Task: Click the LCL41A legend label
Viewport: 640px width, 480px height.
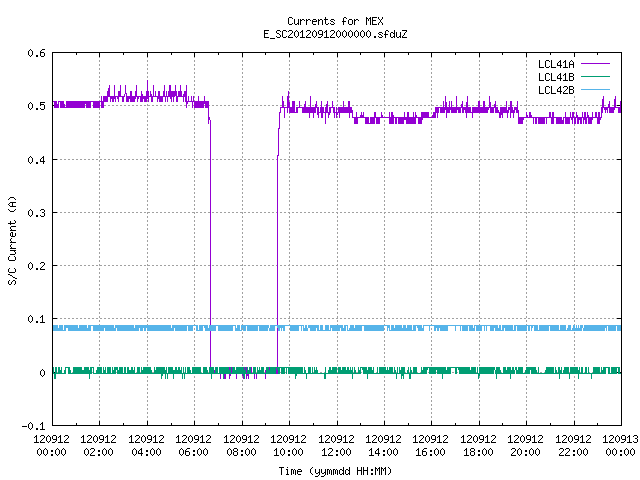Action: point(556,64)
